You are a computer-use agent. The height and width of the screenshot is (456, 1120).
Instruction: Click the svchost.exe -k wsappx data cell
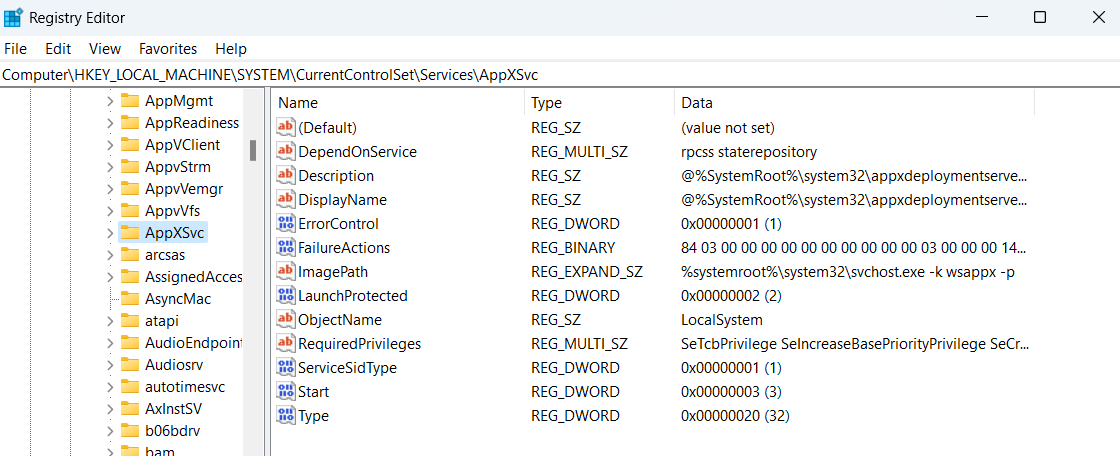[x=848, y=272]
